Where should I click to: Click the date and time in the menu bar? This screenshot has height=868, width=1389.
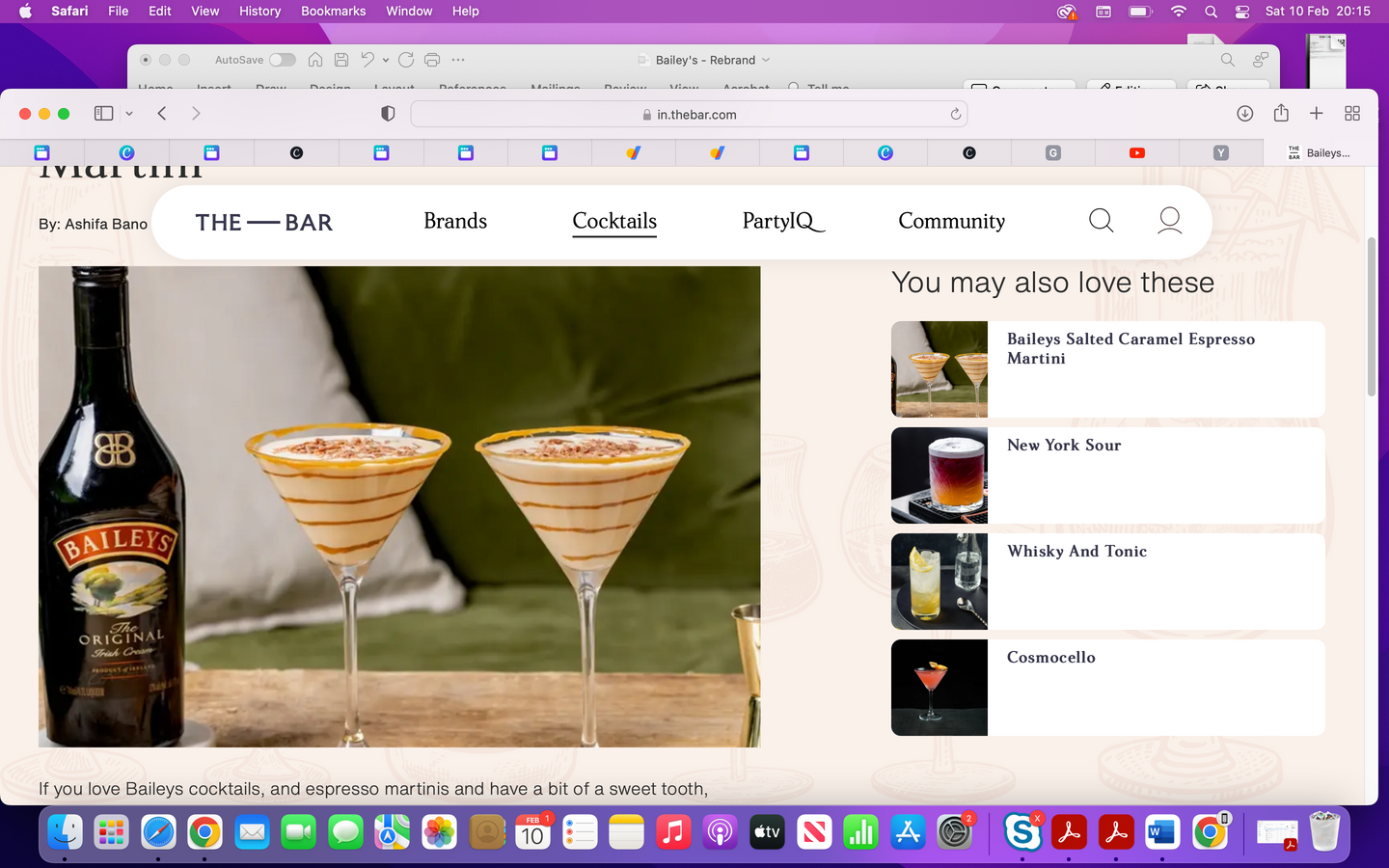coord(1318,12)
